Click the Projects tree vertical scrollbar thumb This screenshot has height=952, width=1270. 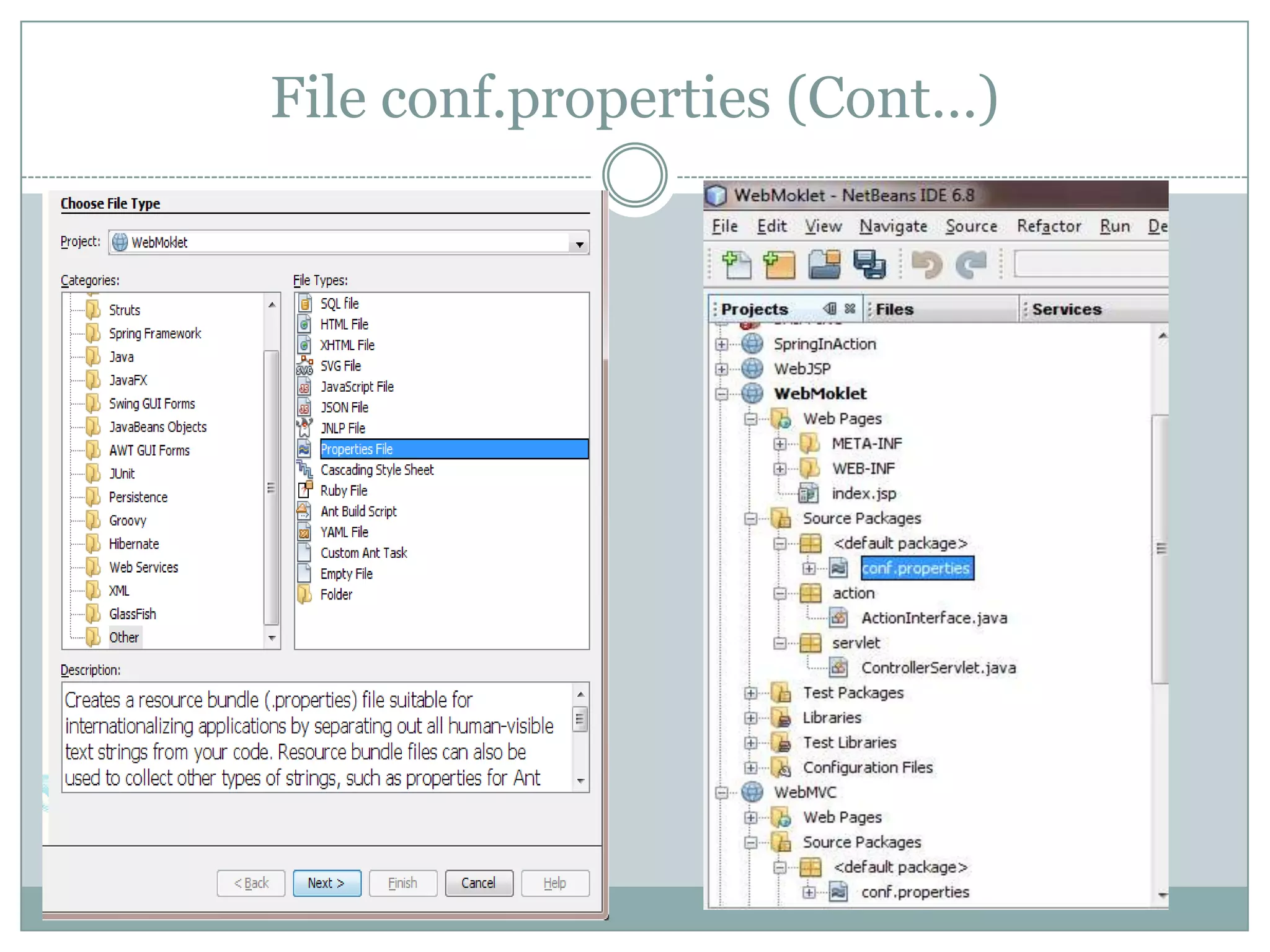[1160, 549]
